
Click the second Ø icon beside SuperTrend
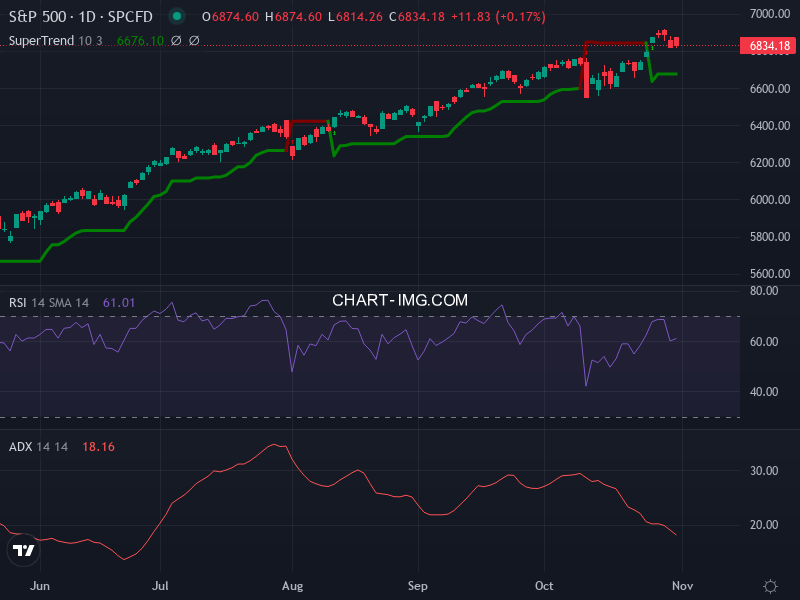194,40
